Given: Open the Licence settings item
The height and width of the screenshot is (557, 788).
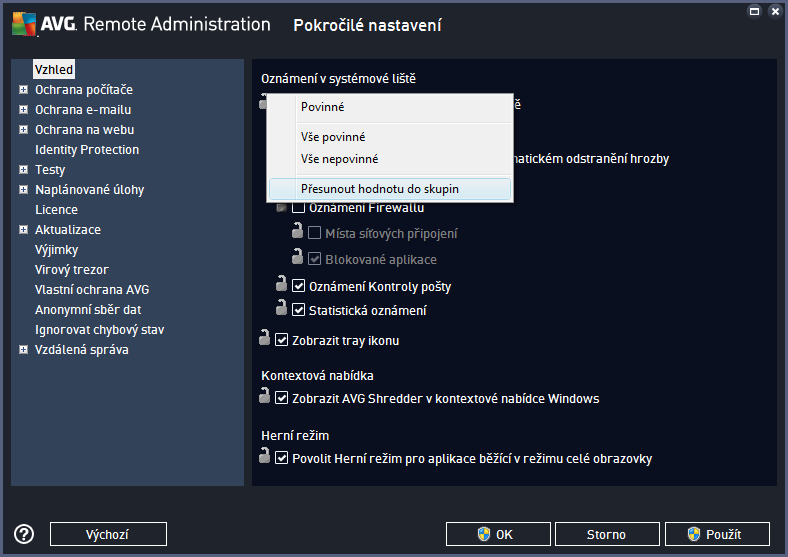Looking at the screenshot, I should (x=56, y=210).
